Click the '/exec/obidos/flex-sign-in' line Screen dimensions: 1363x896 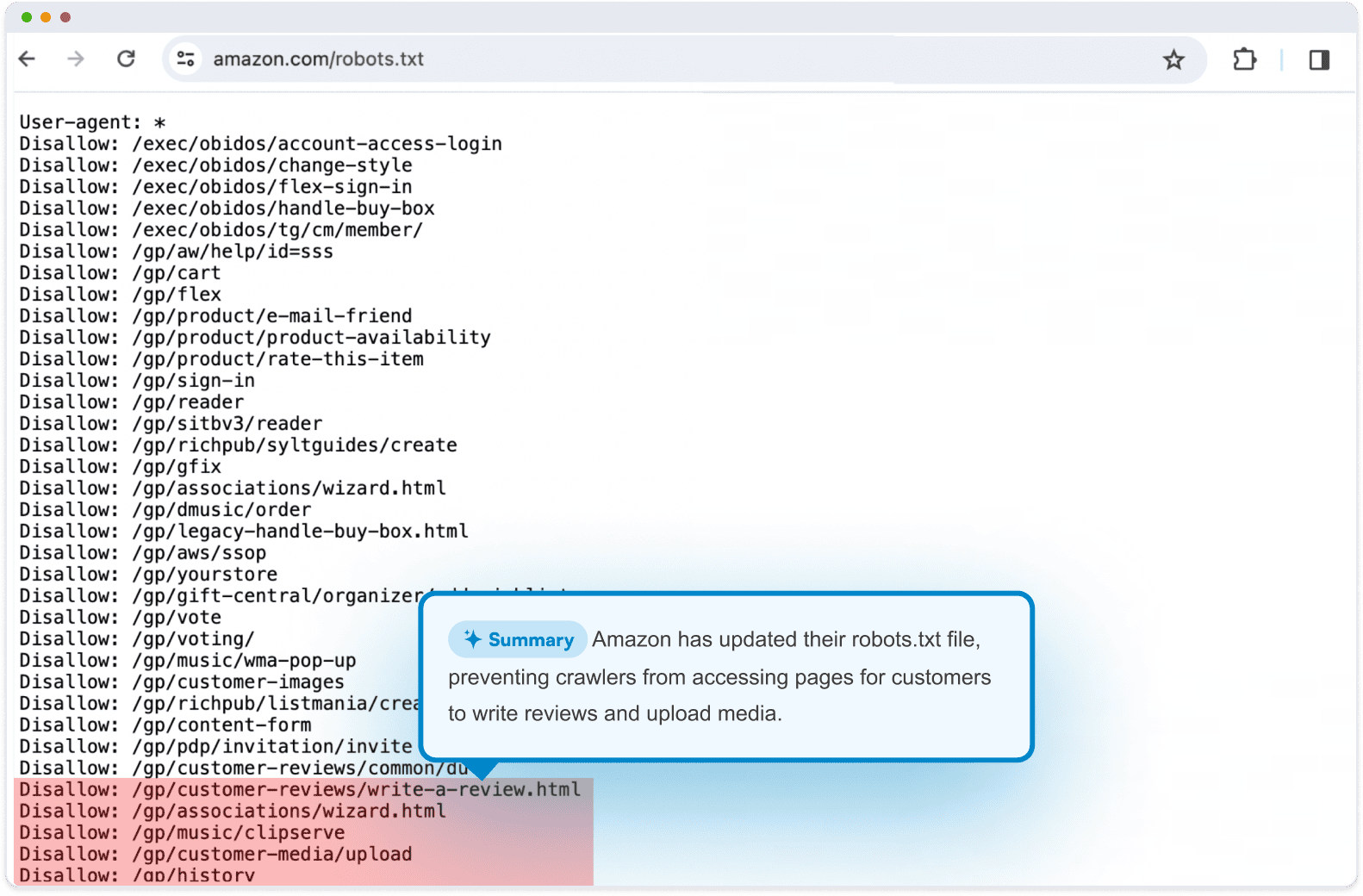[216, 187]
